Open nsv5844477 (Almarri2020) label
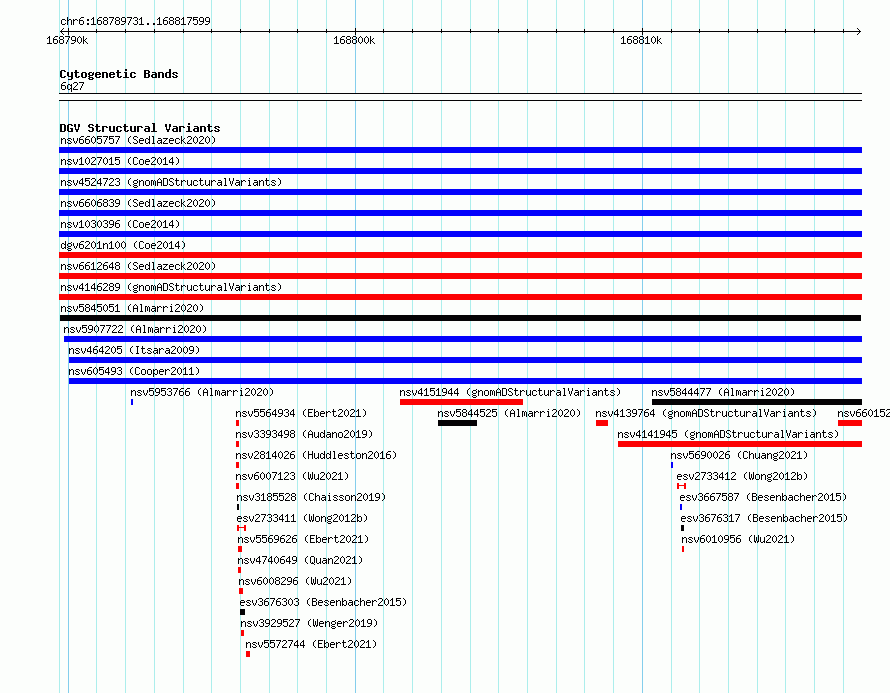Viewport: 890px width, 693px height. point(723,392)
